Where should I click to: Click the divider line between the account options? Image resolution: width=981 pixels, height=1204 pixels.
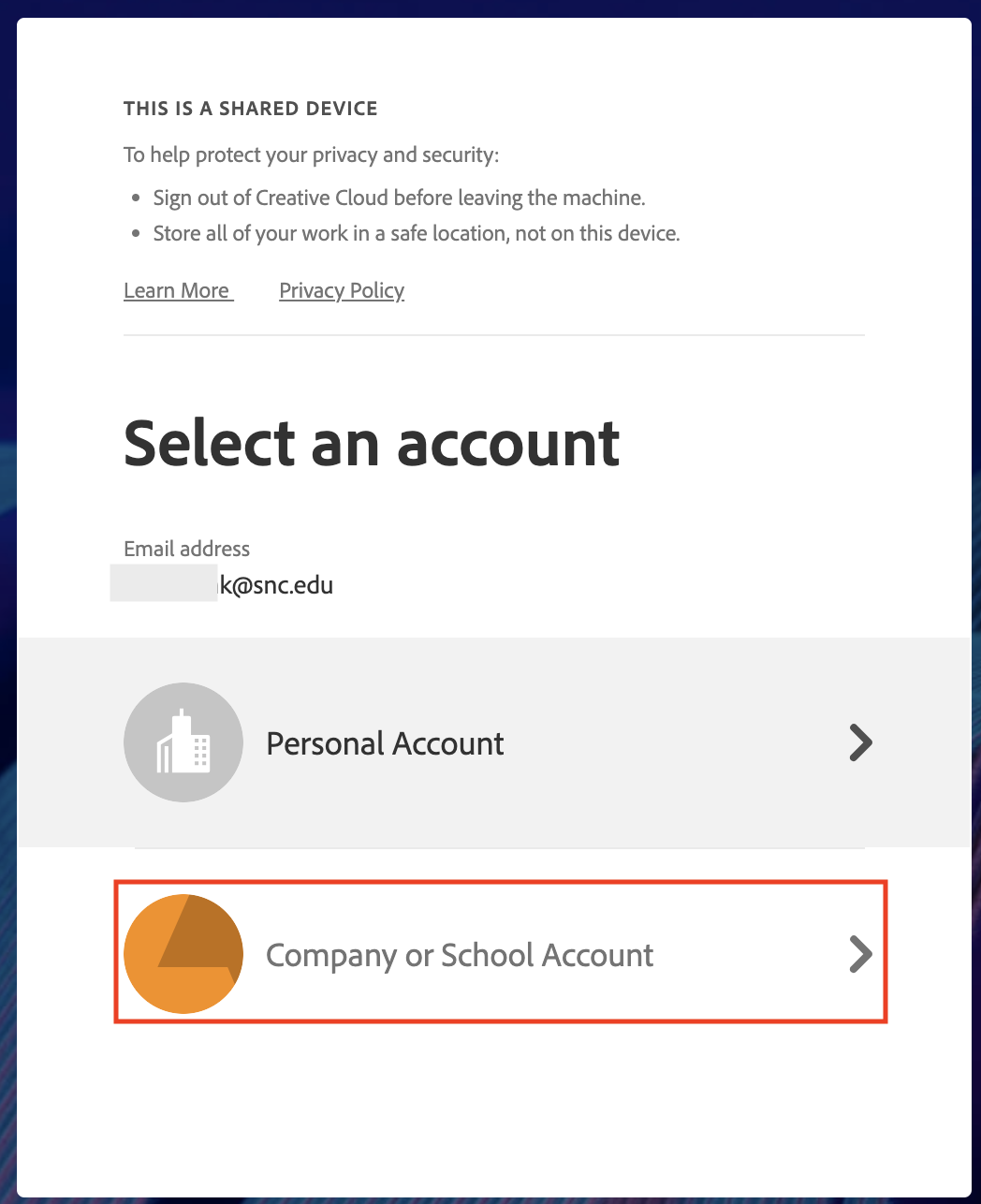[x=499, y=848]
